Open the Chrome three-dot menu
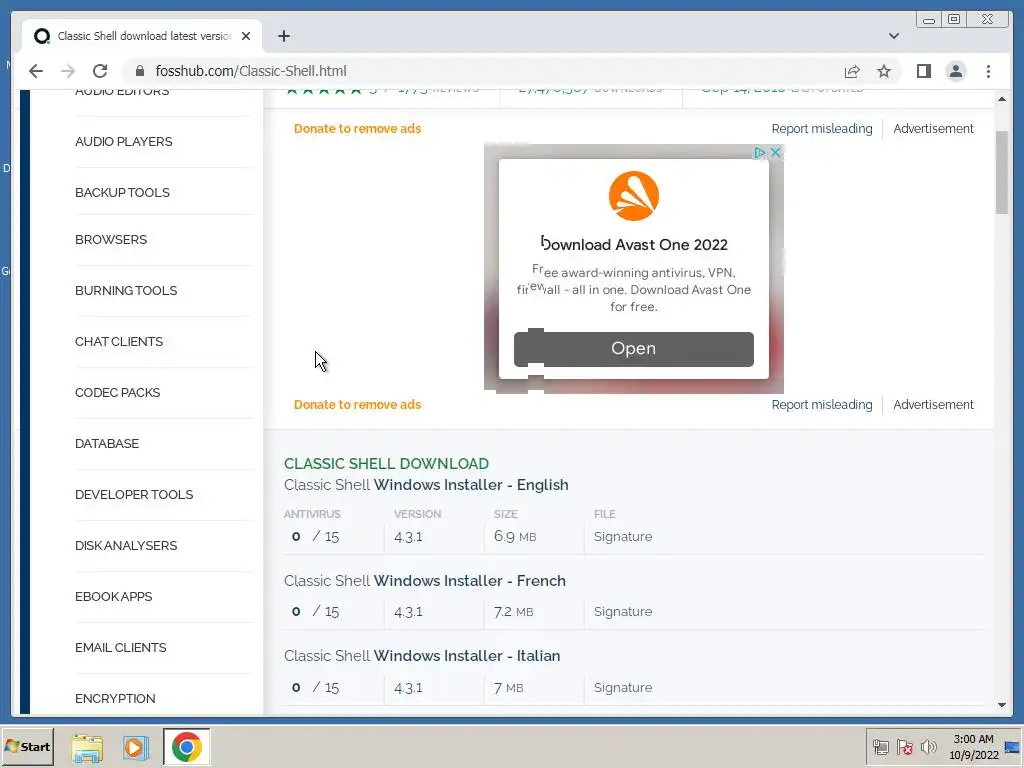Image resolution: width=1024 pixels, height=768 pixels. tap(988, 71)
